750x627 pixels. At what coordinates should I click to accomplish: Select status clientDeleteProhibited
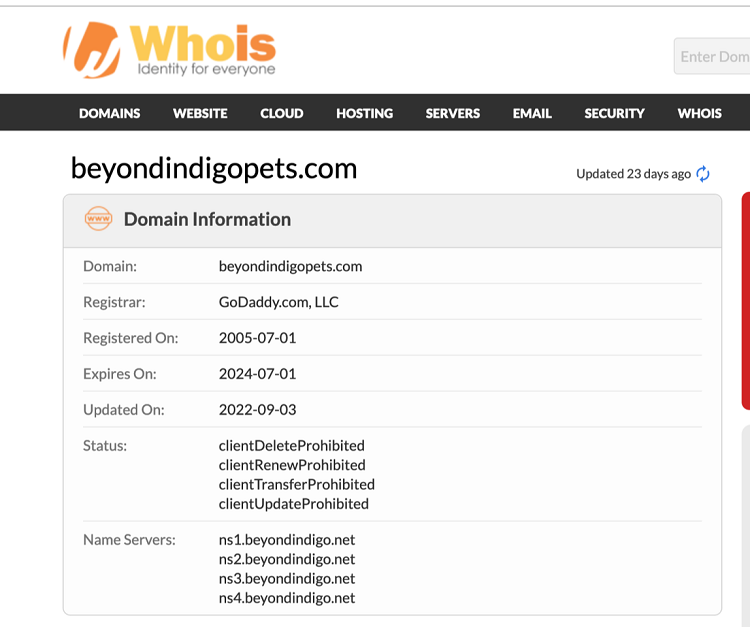tap(291, 445)
